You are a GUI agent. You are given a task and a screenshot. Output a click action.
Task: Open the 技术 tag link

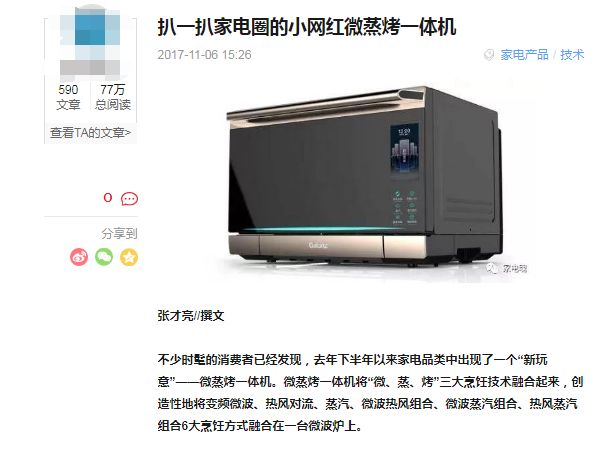(x=572, y=55)
